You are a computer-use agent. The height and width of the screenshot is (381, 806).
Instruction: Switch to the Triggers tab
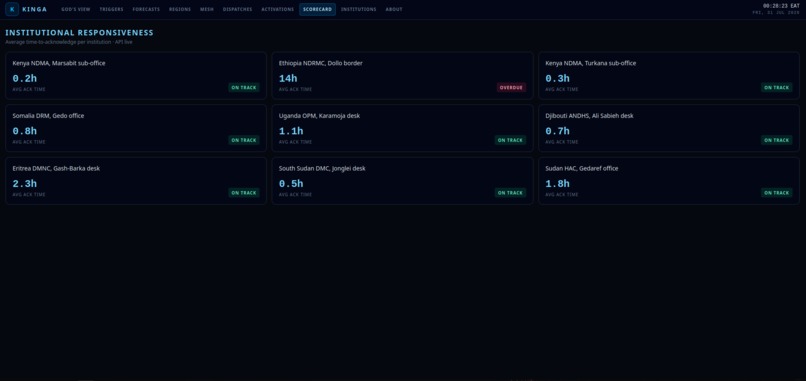(112, 9)
